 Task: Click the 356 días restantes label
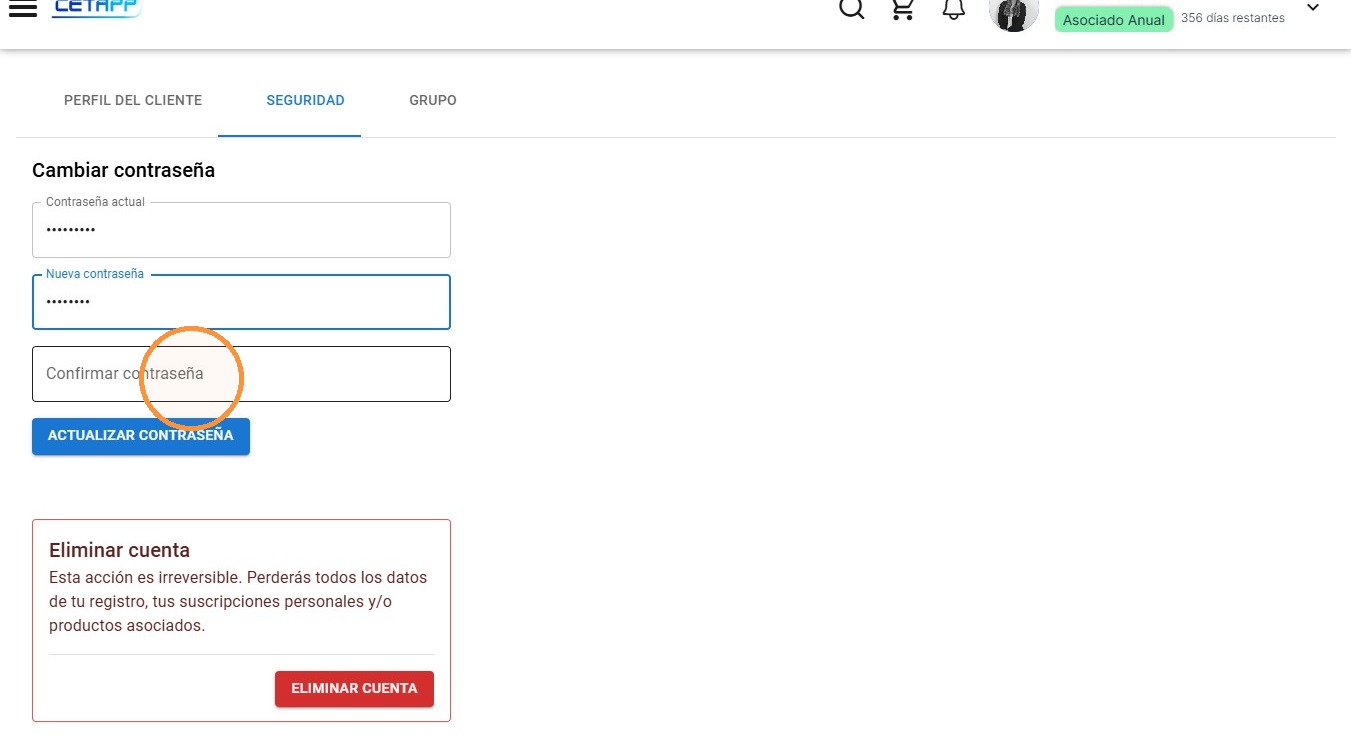1233,18
